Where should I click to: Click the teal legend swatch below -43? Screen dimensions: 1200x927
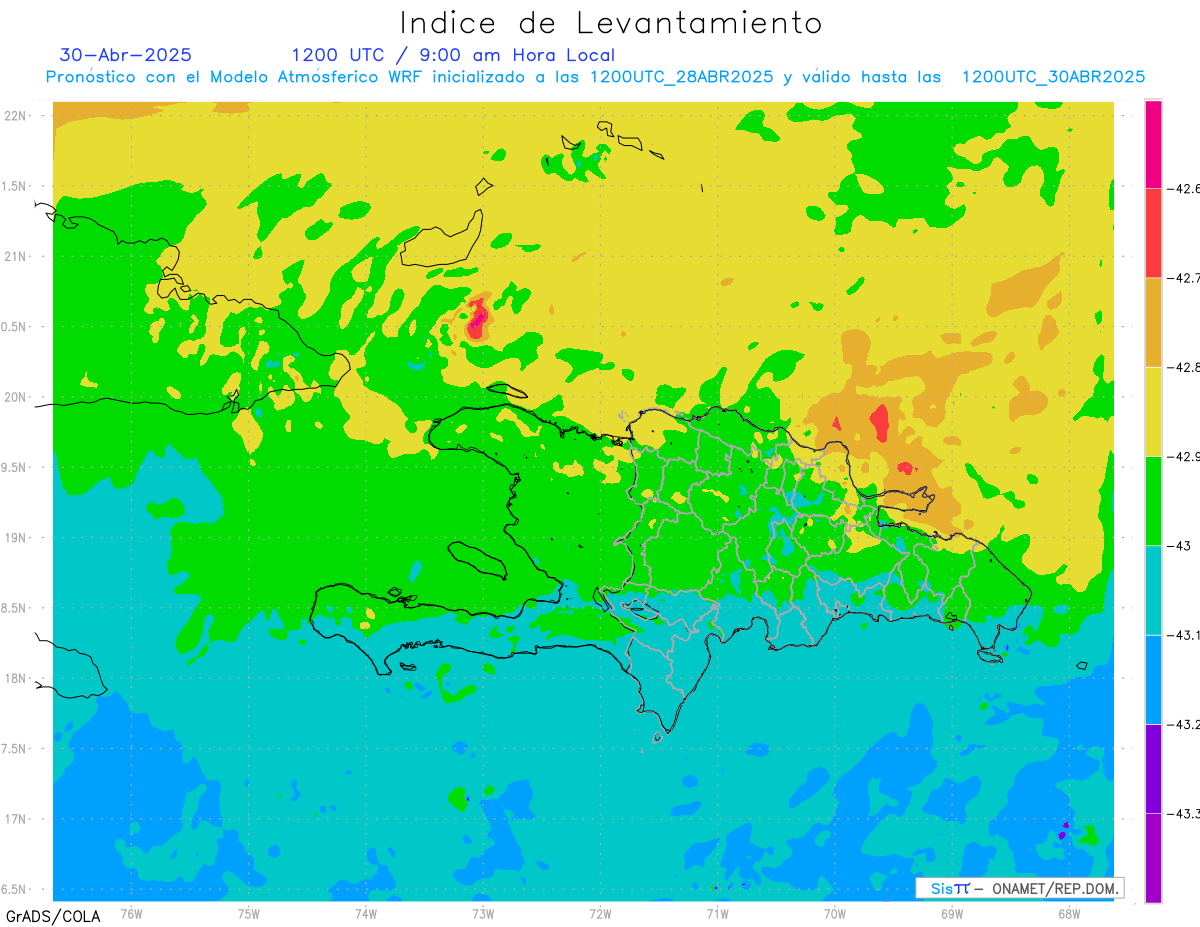tap(1153, 590)
